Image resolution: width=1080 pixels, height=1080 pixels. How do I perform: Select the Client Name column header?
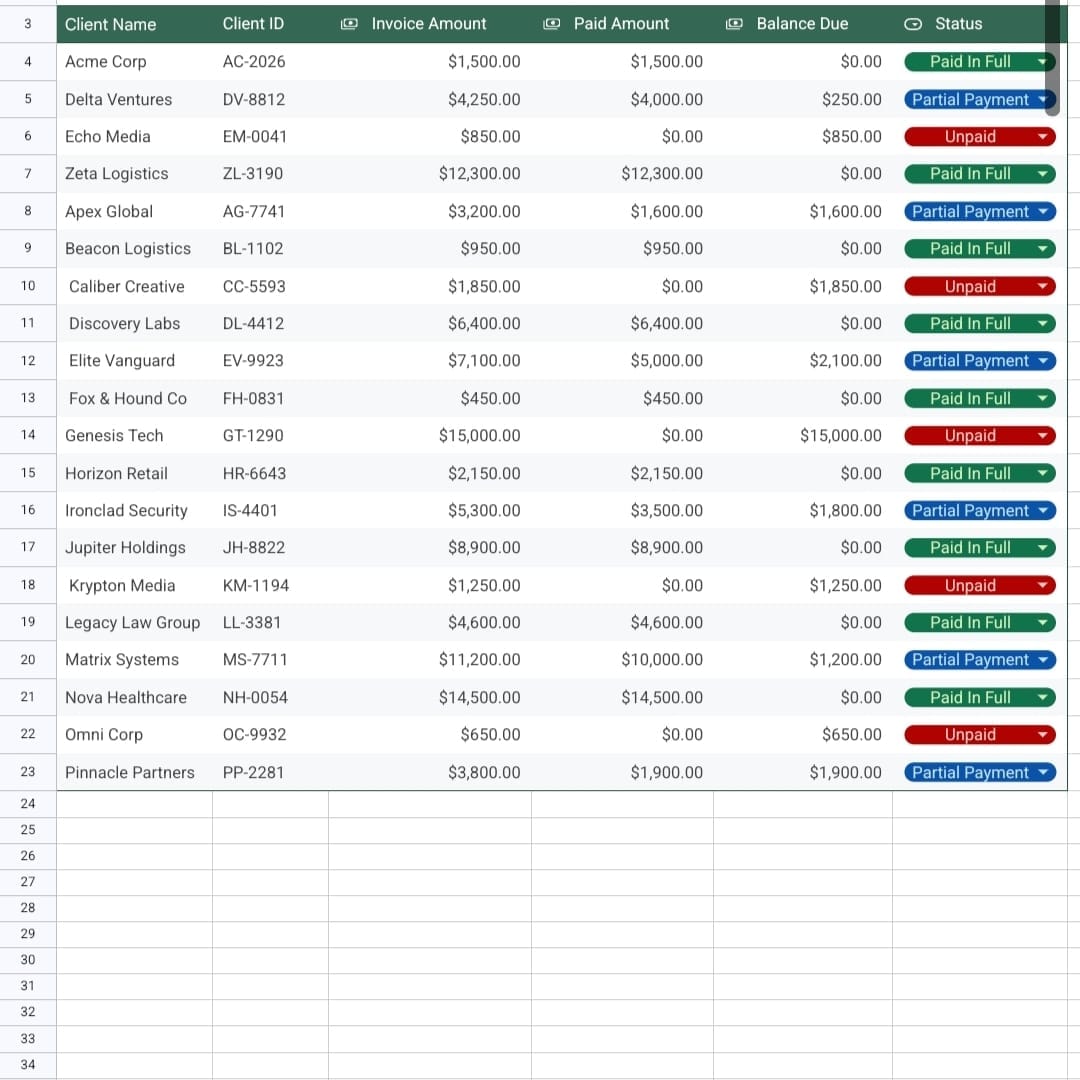[134, 24]
